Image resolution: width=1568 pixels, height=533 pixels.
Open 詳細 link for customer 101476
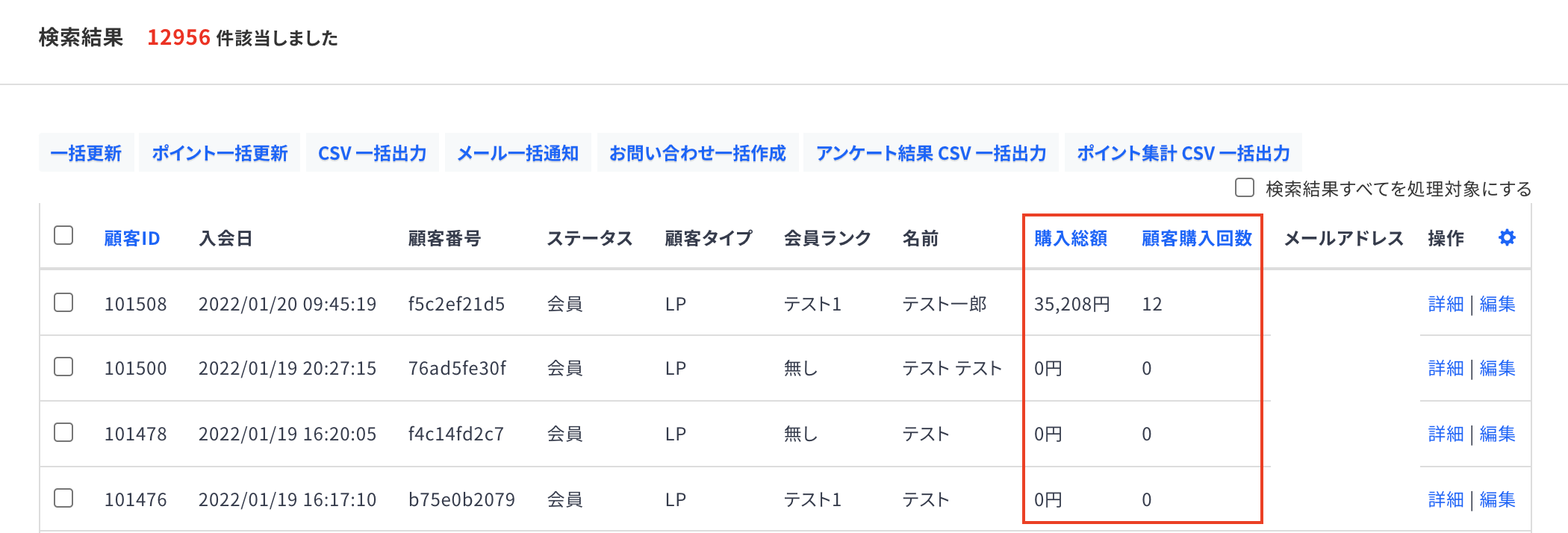(x=1445, y=500)
